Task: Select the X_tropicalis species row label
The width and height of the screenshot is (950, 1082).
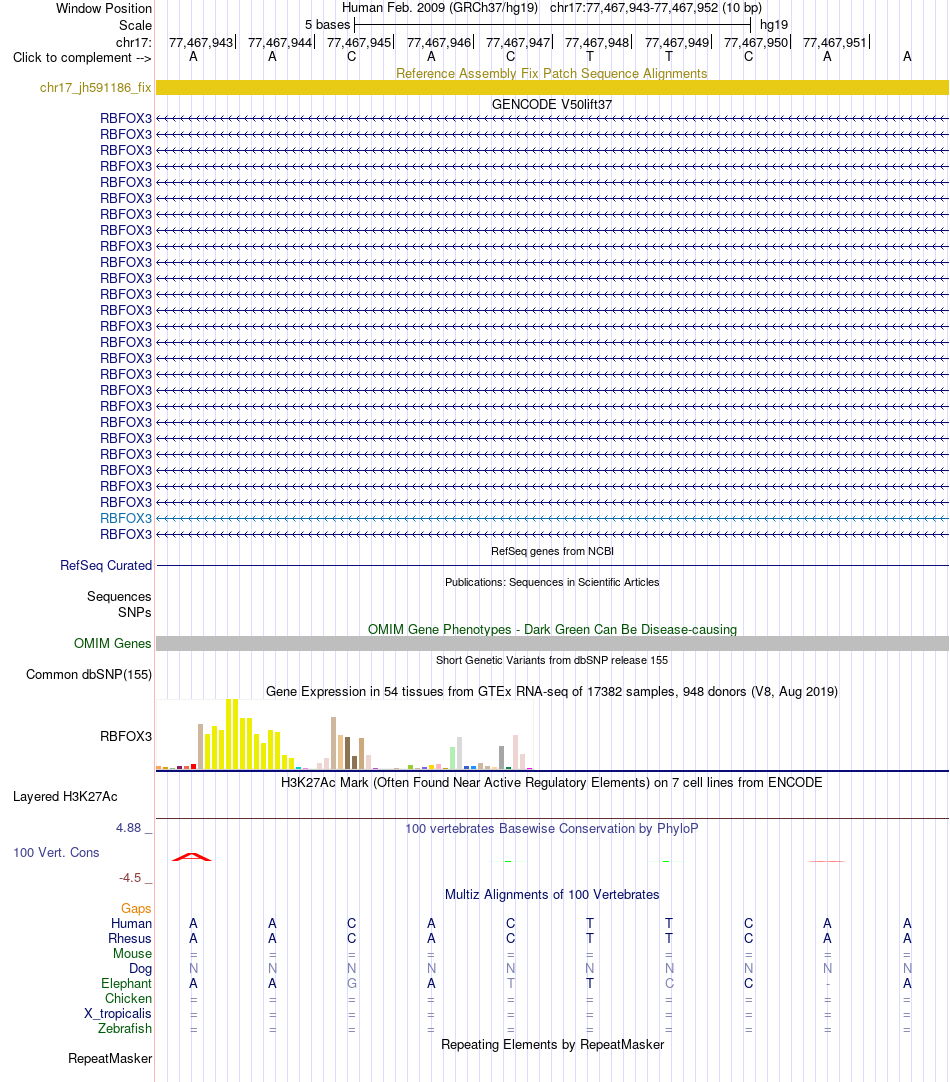Action: (118, 1014)
